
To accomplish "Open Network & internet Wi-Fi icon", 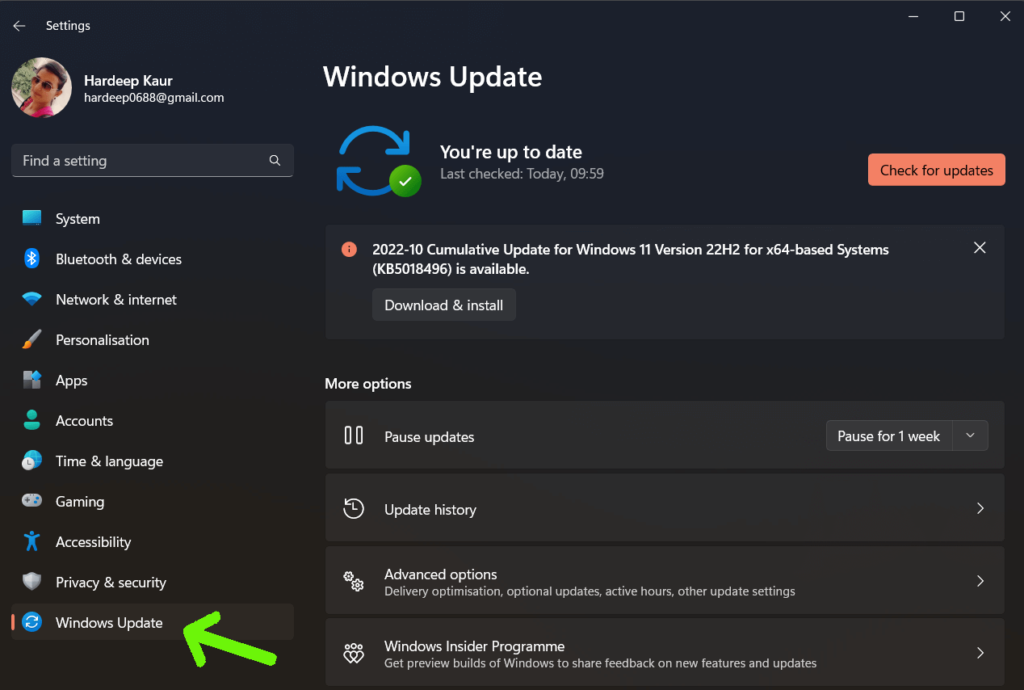I will coord(32,300).
